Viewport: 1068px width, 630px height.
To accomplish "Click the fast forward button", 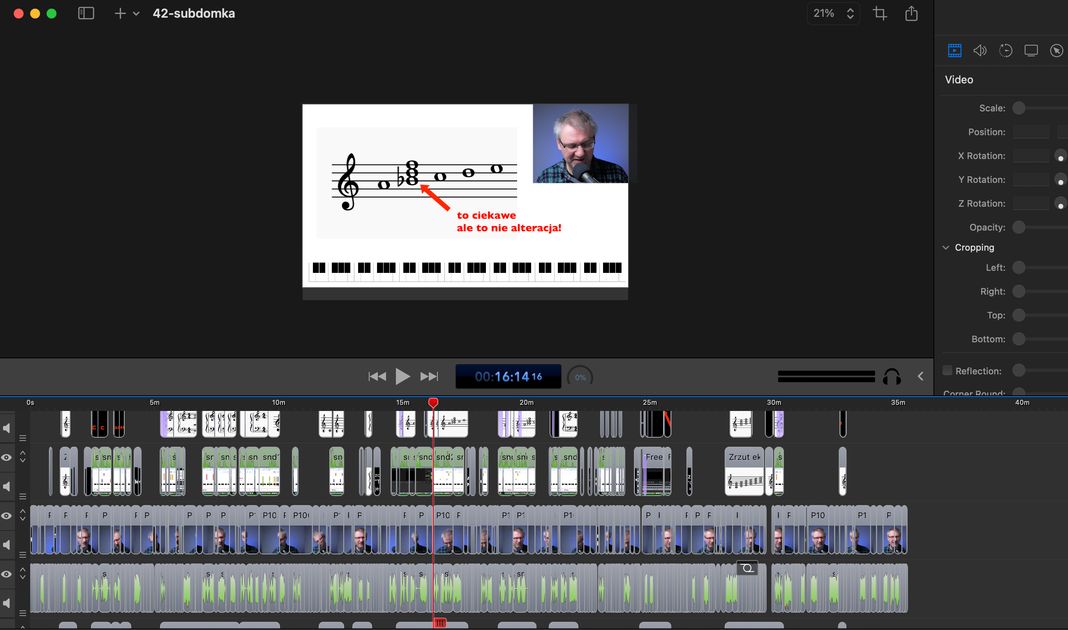I will (x=429, y=376).
